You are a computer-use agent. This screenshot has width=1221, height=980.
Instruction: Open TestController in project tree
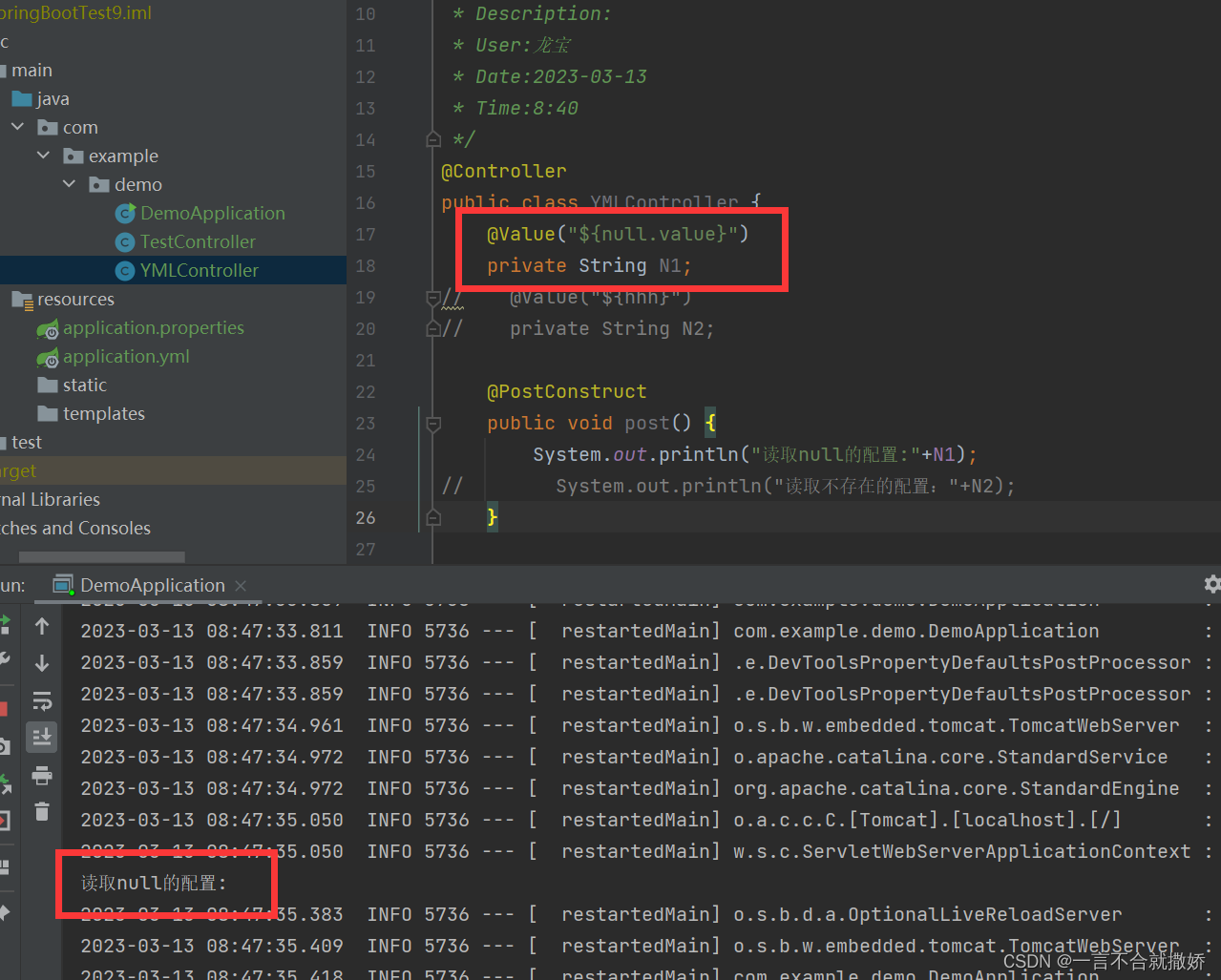(198, 242)
